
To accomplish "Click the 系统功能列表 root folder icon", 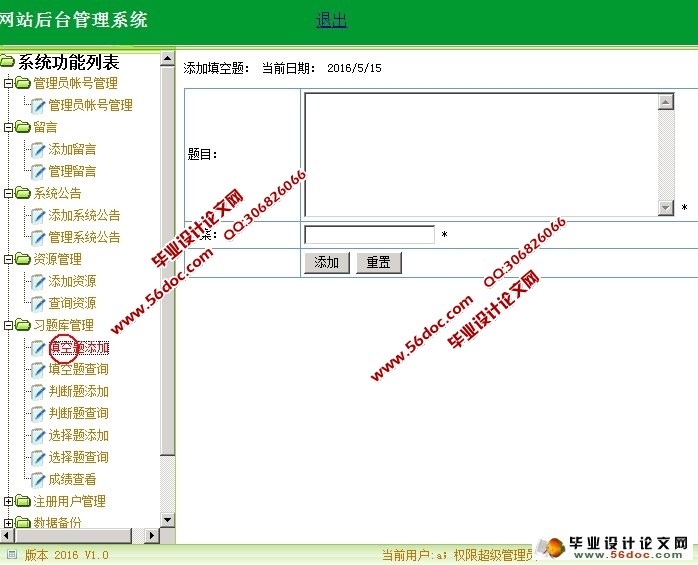I will [x=7, y=61].
